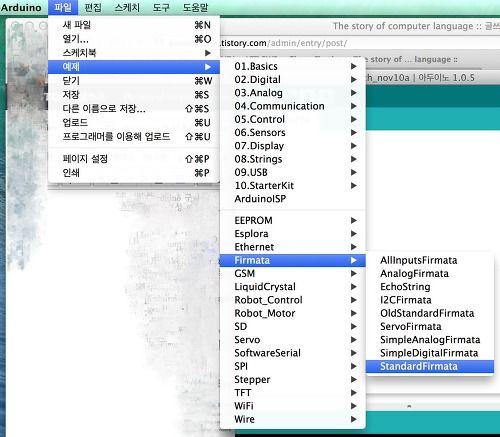
Task: Open the Ethernet library examples
Action: click(293, 247)
